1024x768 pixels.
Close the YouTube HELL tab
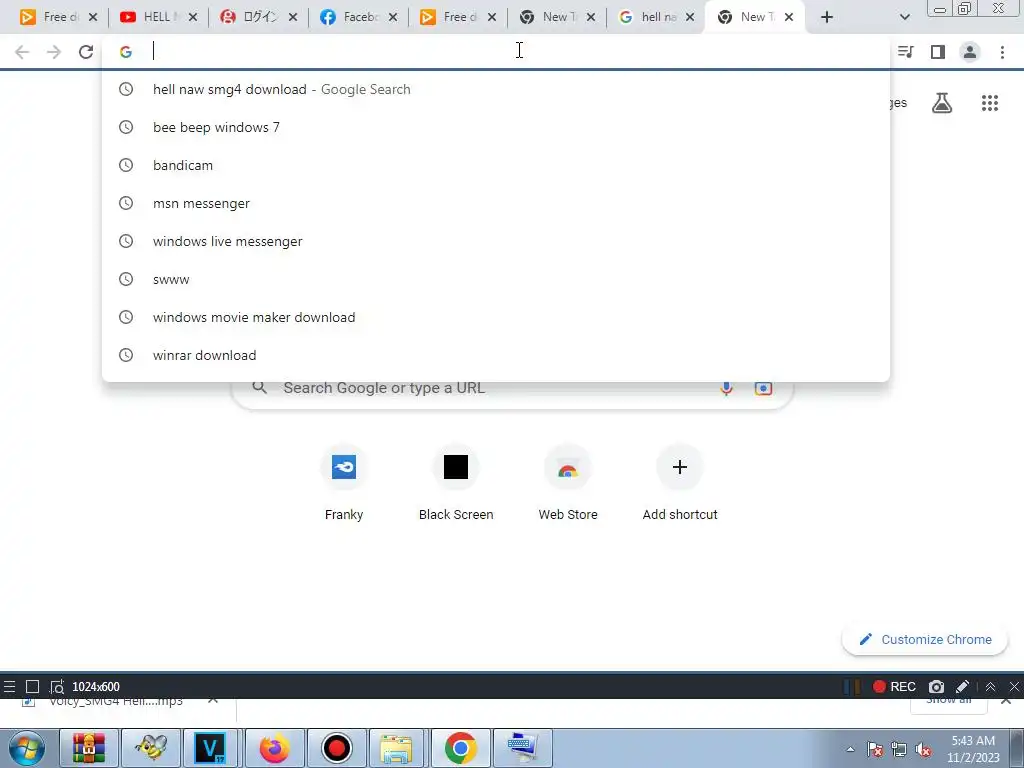pyautogui.click(x=193, y=17)
